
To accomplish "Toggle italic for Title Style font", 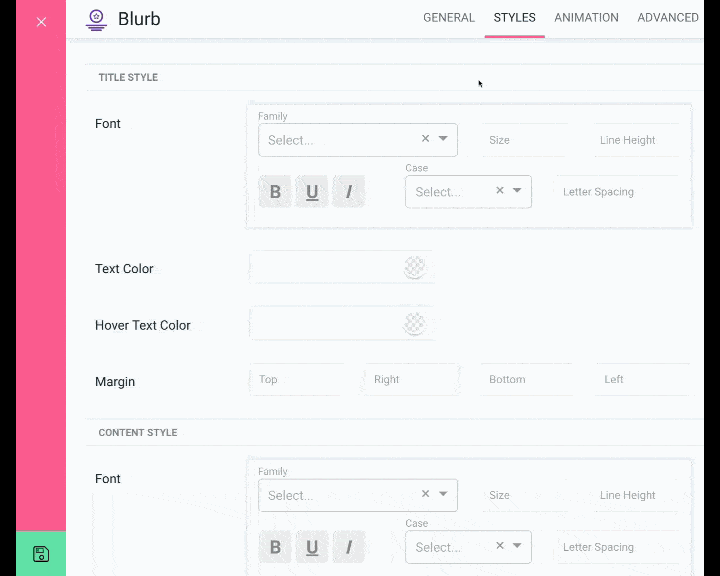I will coord(349,192).
